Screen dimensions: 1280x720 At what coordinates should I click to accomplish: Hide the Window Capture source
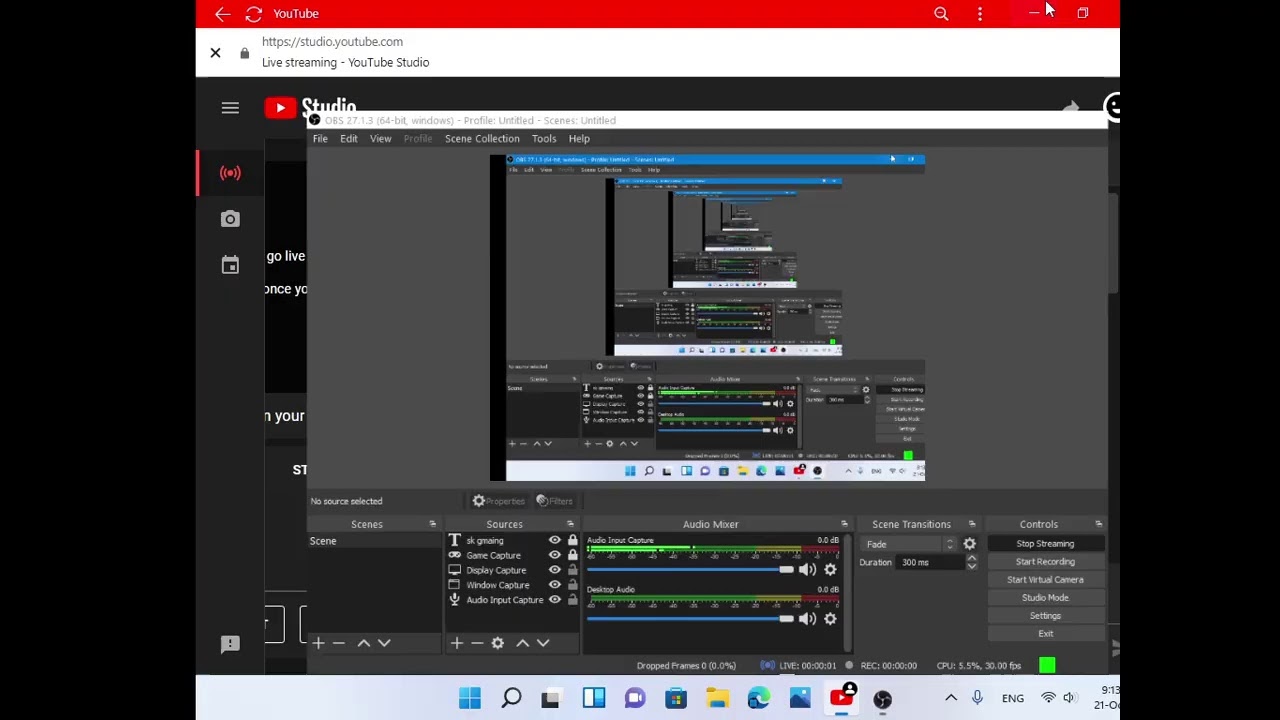click(x=554, y=585)
